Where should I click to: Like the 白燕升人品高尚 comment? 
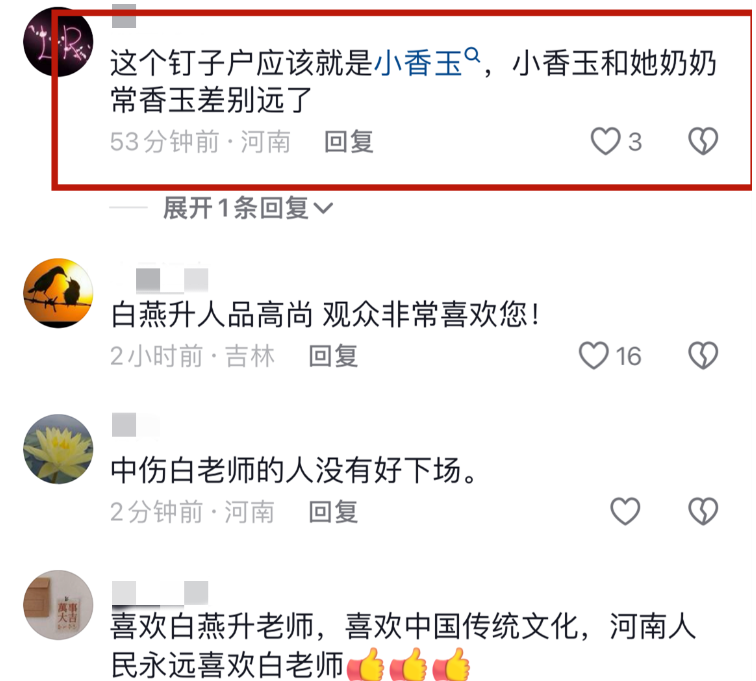pos(594,356)
